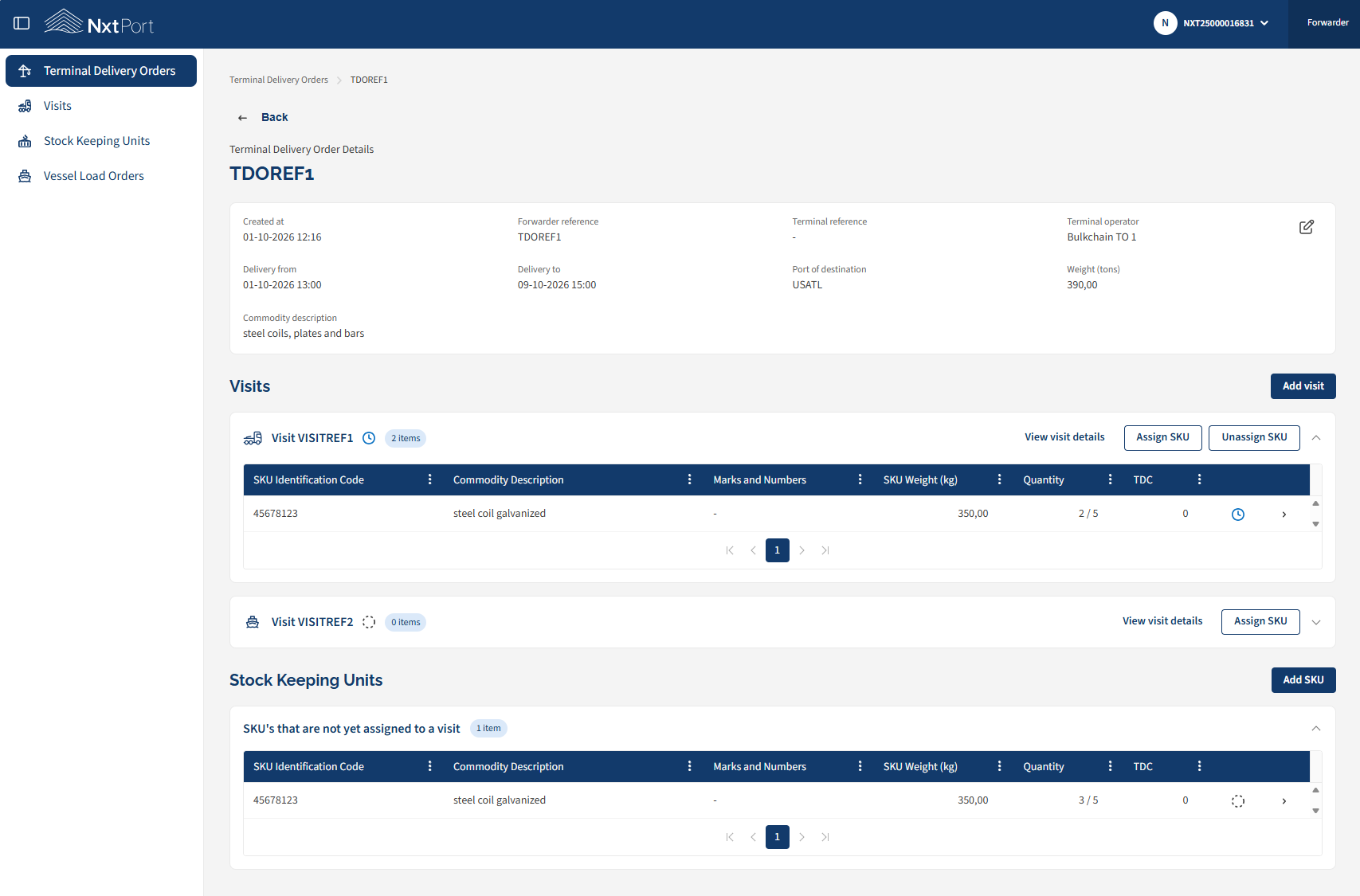Click the dashed circle icon in the 3 / 5 quantity row
This screenshot has height=896, width=1360.
1238,801
